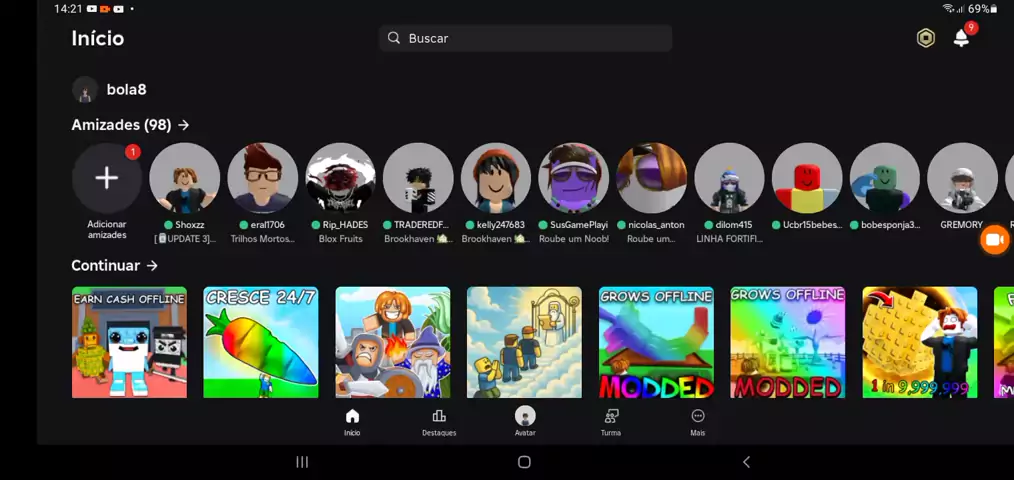The width and height of the screenshot is (1014, 480).
Task: Open friend Rip_HADES avatar
Action: coord(340,178)
